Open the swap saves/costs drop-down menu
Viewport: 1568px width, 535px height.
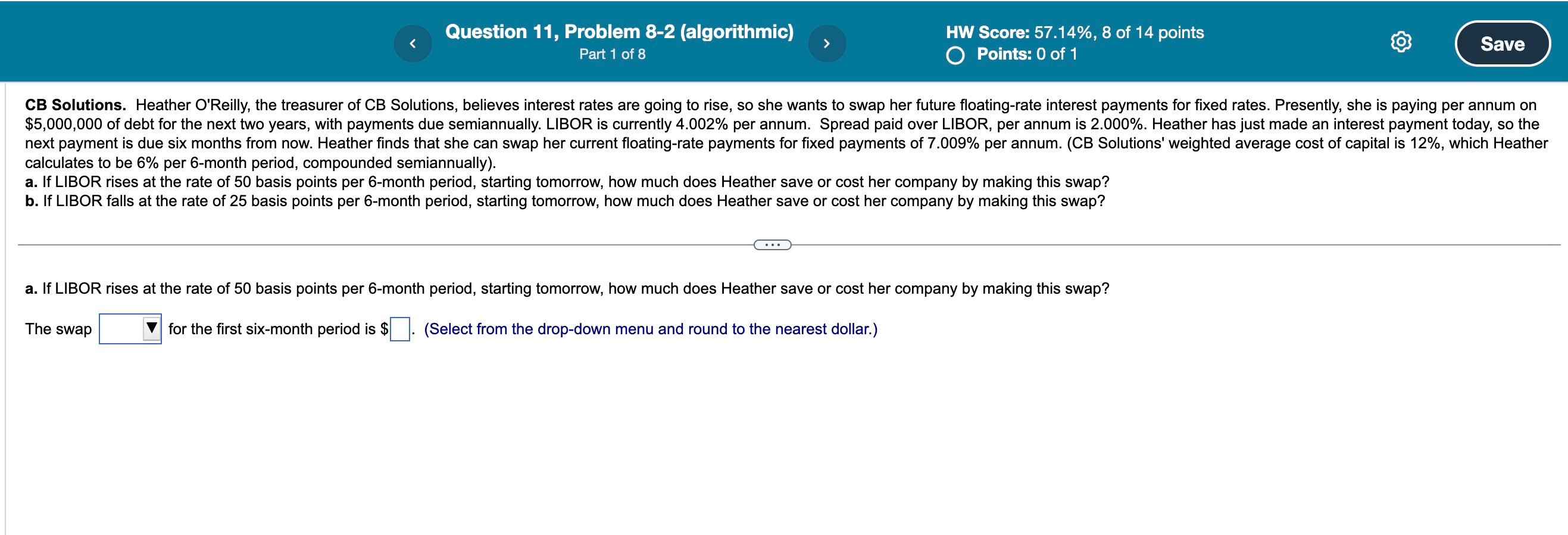coord(130,329)
